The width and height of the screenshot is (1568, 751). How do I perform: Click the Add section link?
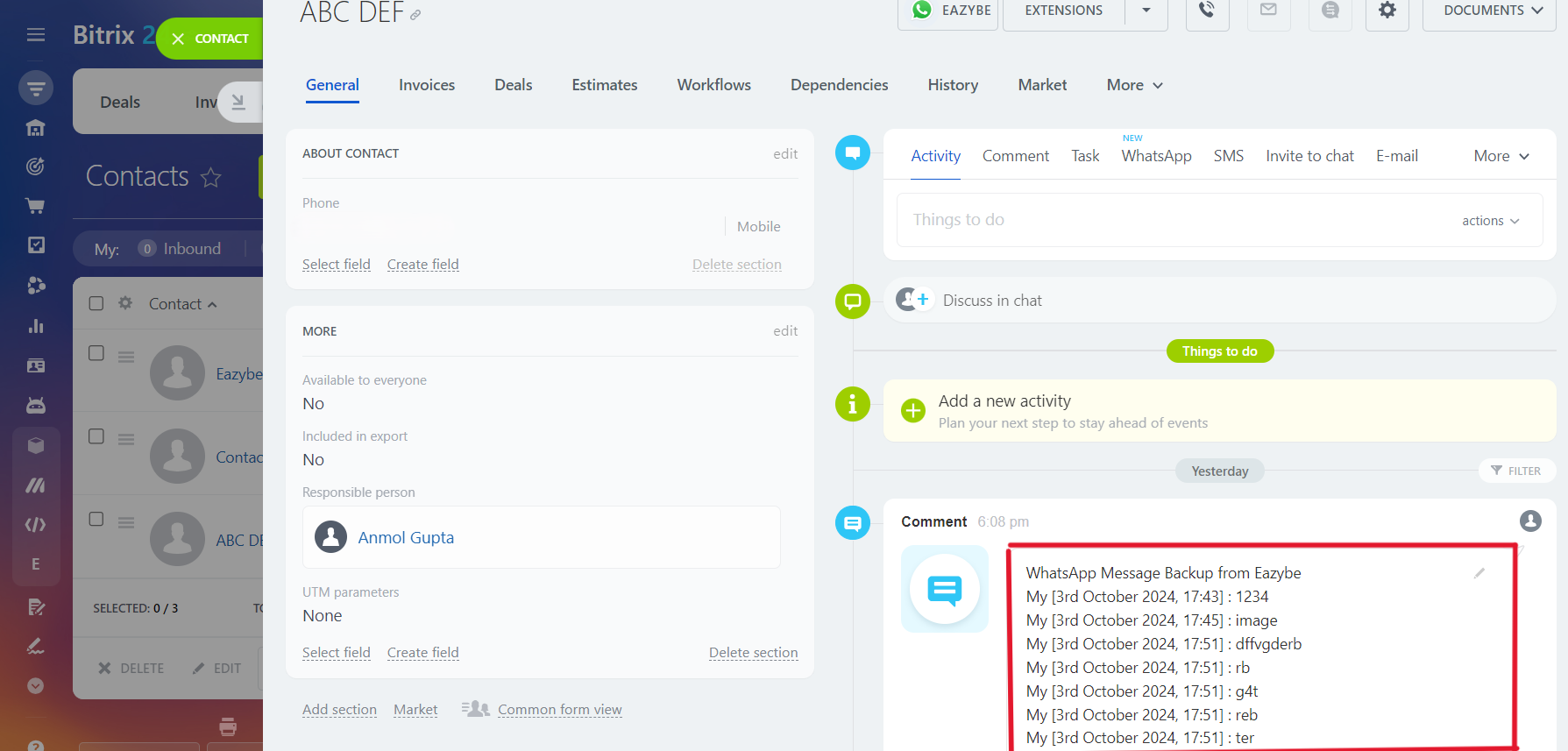(339, 710)
